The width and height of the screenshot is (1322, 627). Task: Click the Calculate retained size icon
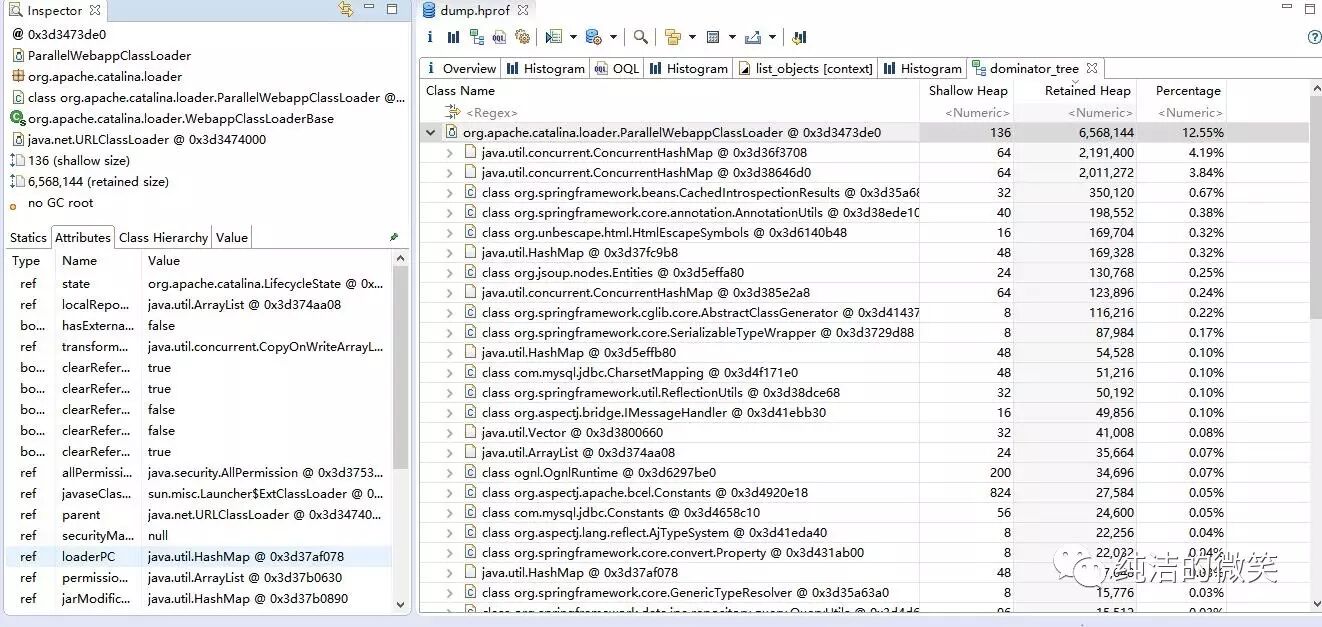pos(713,37)
